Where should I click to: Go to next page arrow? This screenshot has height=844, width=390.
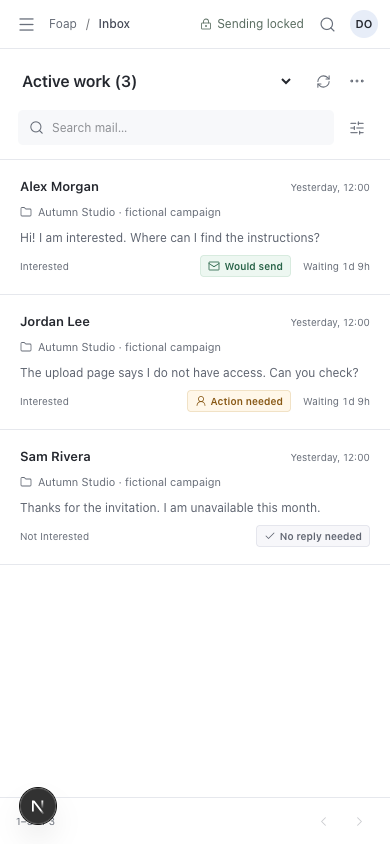(359, 821)
